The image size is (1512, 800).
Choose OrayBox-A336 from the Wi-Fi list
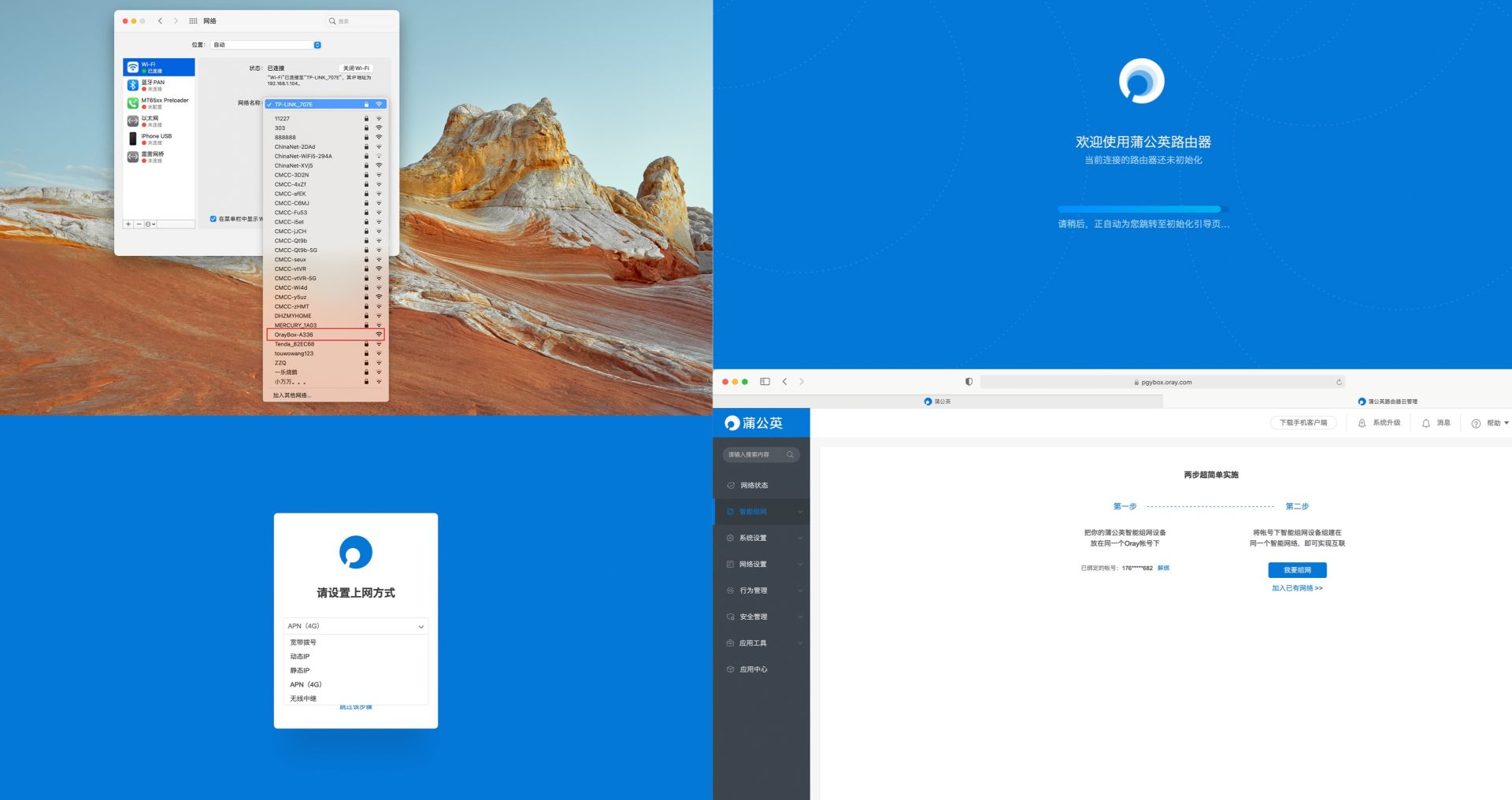325,335
